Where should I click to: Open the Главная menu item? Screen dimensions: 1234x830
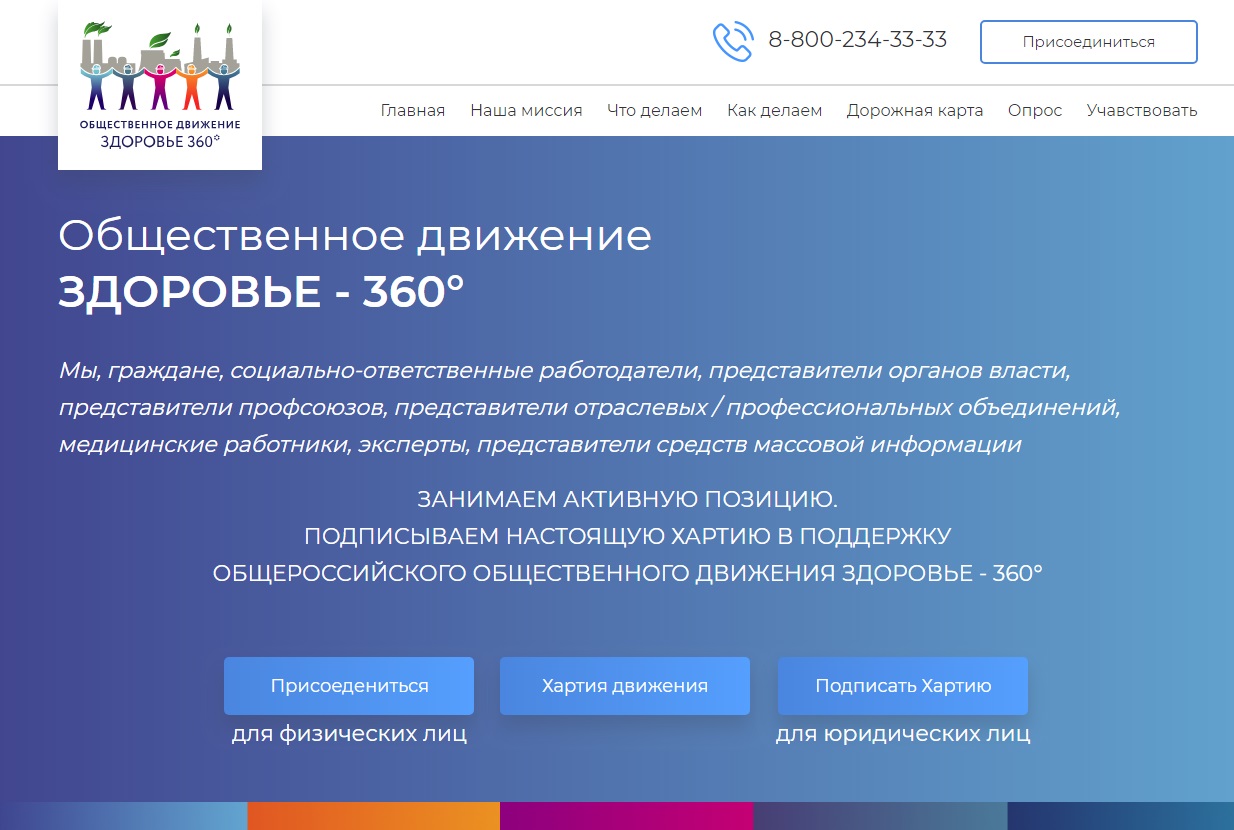413,110
